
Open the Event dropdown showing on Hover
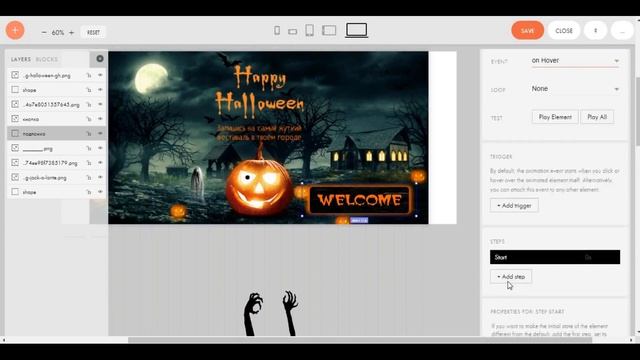click(x=575, y=61)
